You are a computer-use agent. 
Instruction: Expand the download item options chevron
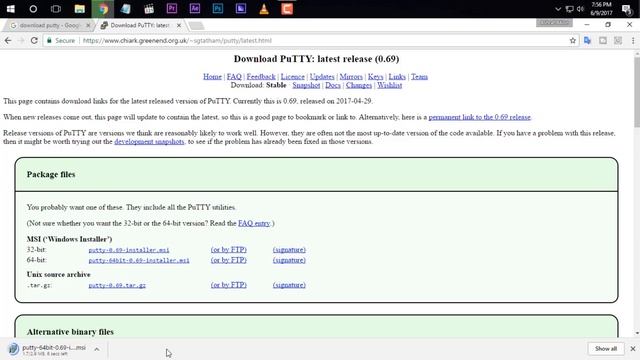97,349
